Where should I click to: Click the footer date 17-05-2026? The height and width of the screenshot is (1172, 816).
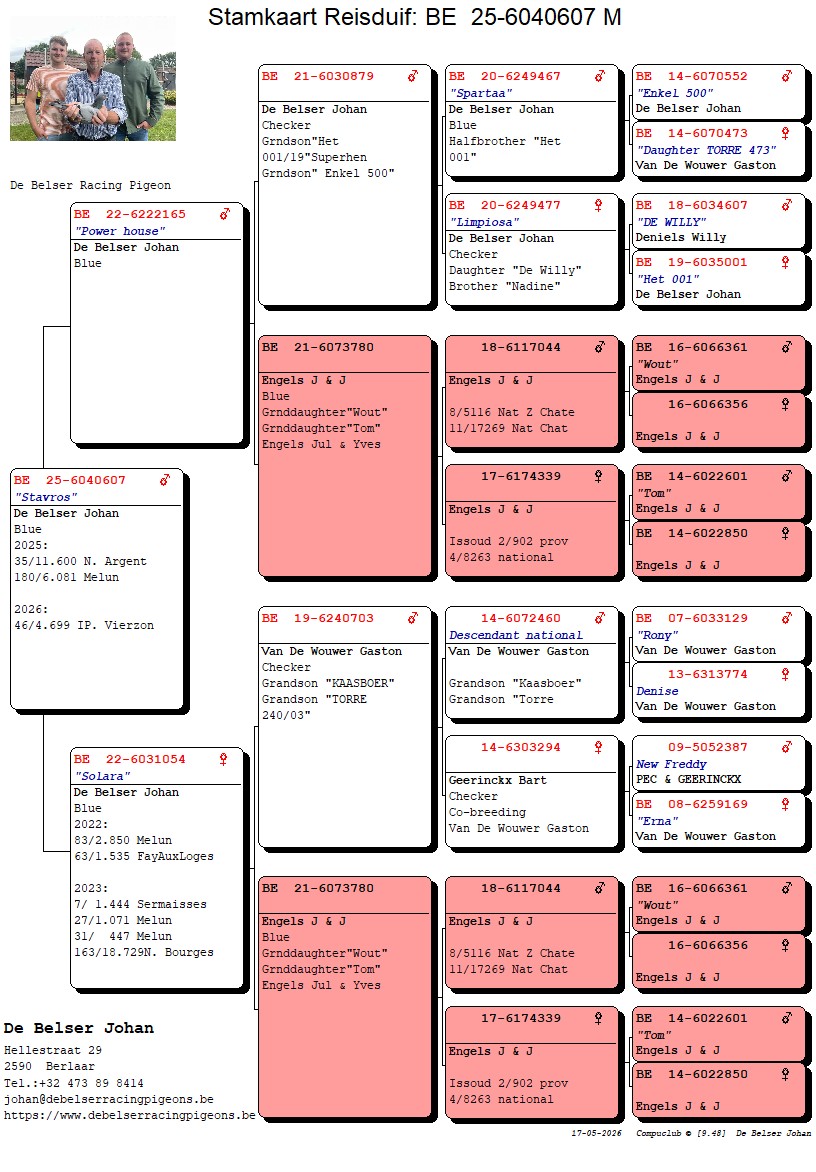coord(596,1133)
